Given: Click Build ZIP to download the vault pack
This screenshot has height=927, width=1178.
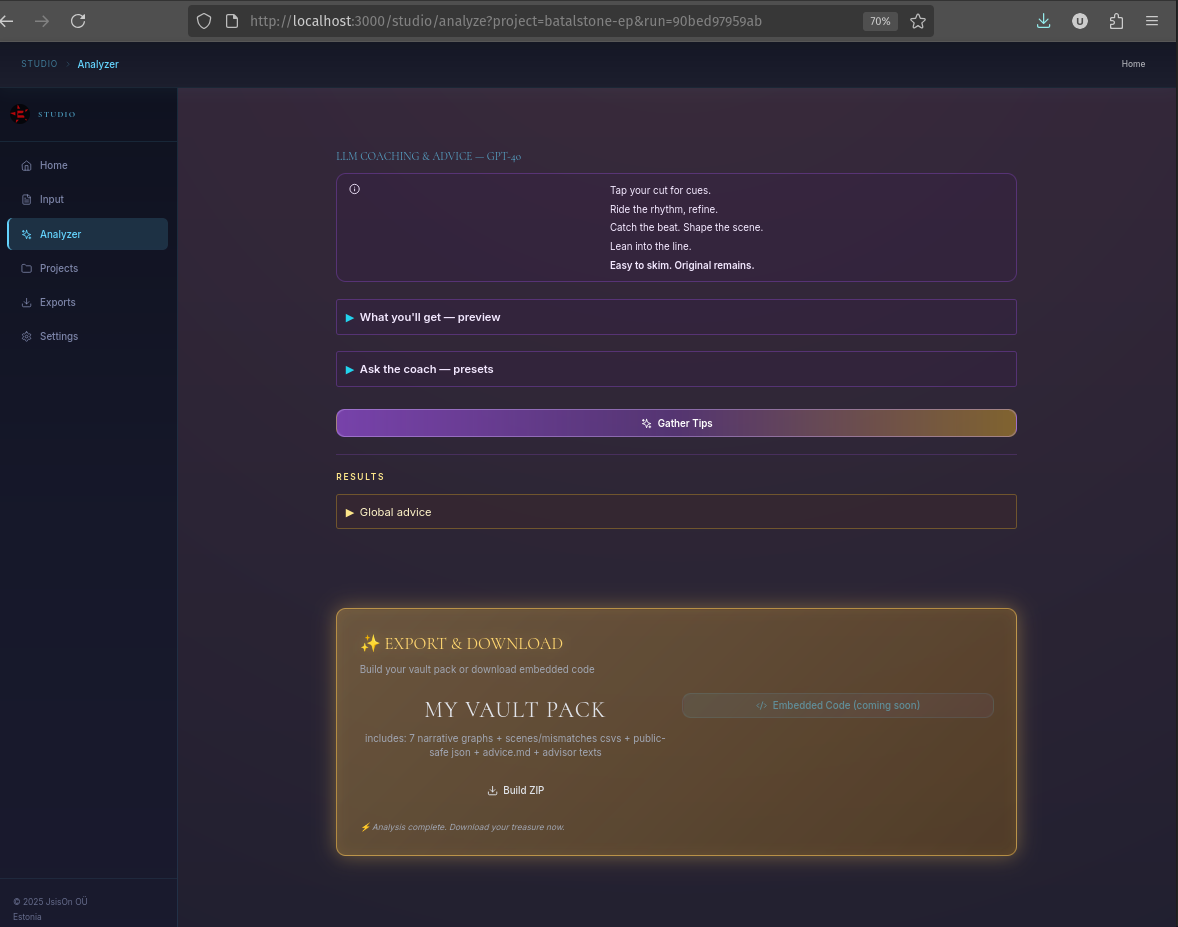Looking at the screenshot, I should point(515,790).
